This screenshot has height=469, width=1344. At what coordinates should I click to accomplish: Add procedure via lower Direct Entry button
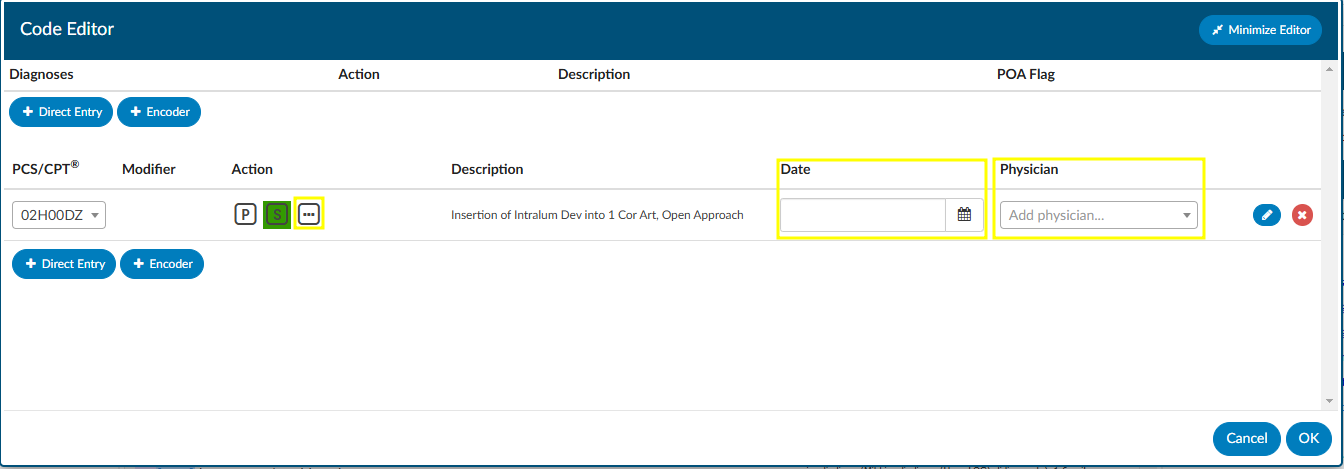click(64, 264)
